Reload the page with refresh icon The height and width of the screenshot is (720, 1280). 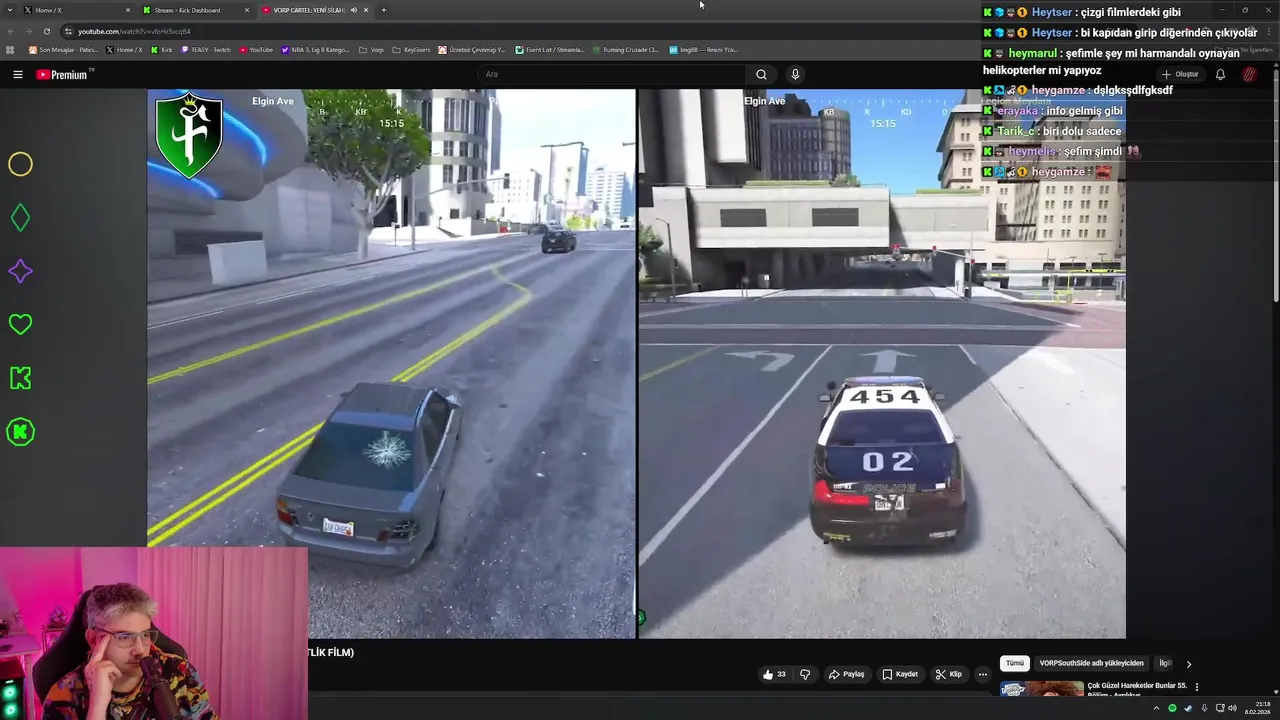tap(46, 31)
